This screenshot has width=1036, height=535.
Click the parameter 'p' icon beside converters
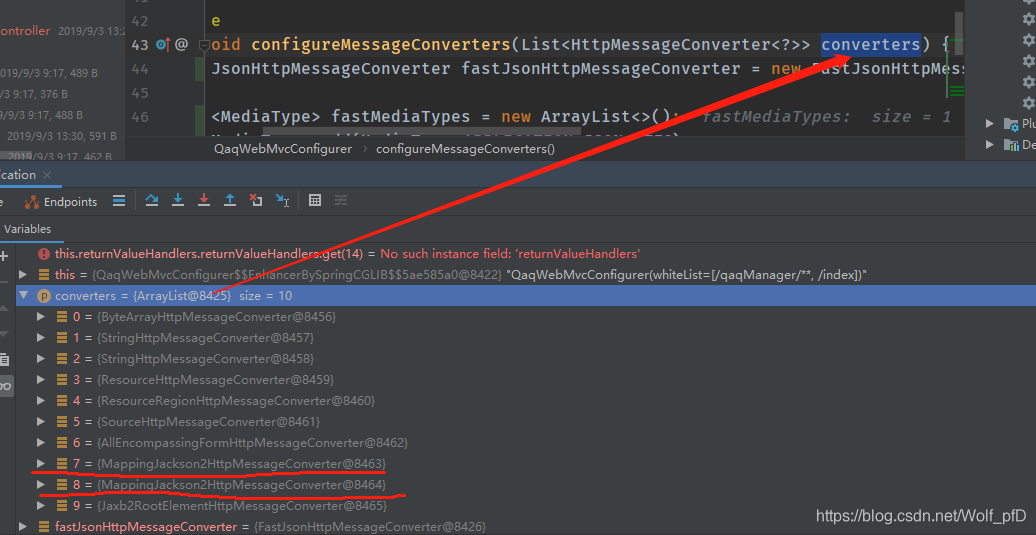44,296
